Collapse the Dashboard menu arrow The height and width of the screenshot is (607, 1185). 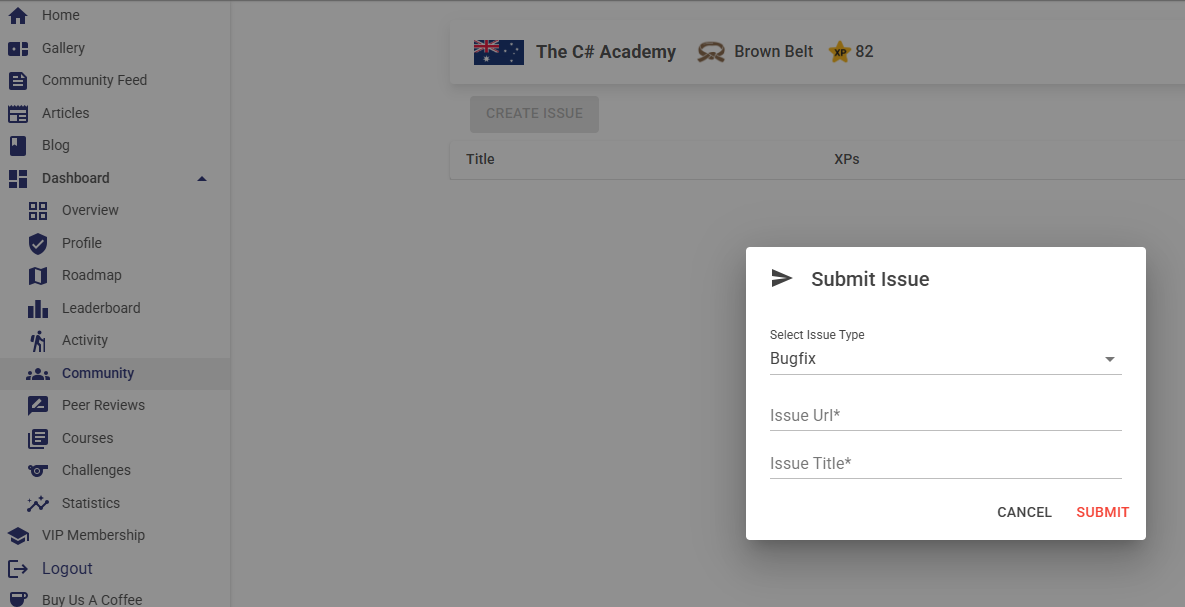[x=202, y=178]
